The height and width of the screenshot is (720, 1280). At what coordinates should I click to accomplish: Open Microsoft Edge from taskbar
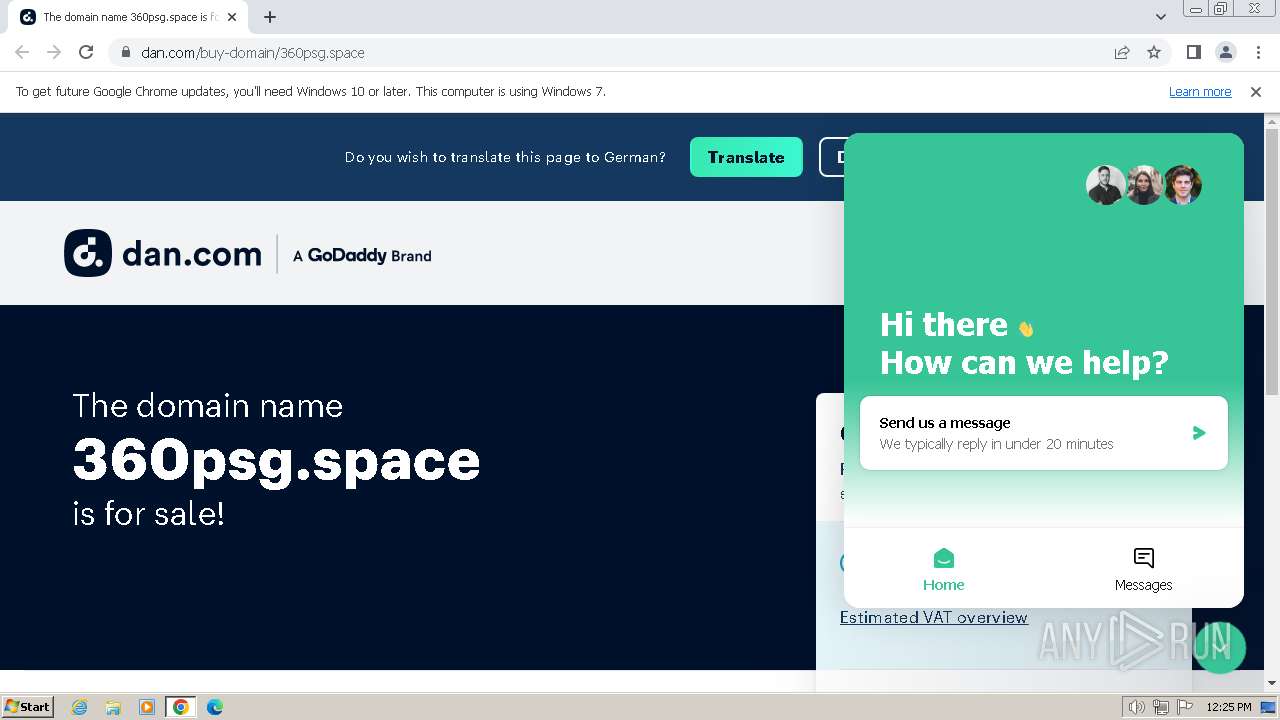pyautogui.click(x=214, y=707)
